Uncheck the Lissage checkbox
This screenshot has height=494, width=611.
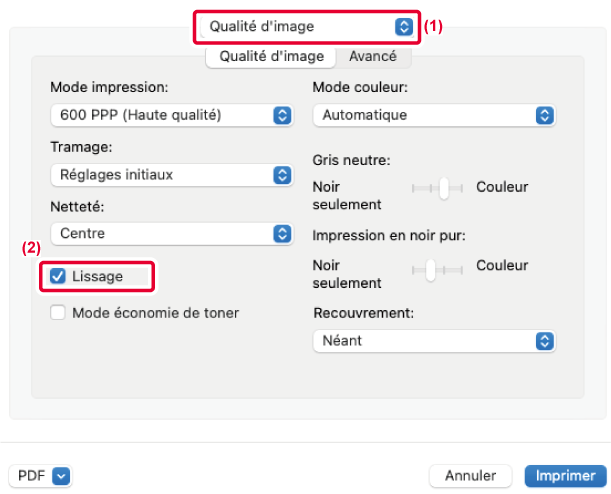[58, 276]
